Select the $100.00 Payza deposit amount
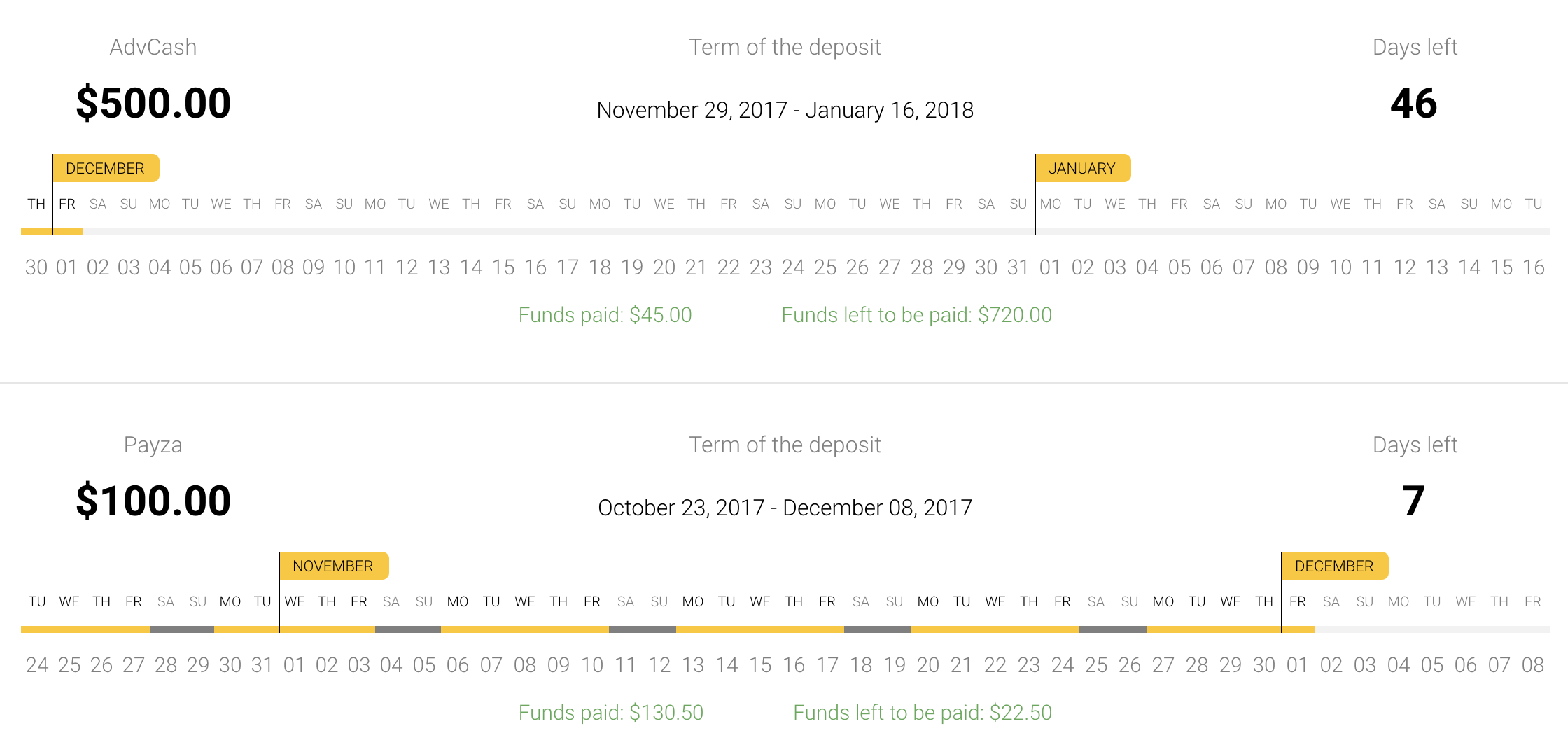Viewport: 1568px width, 738px height. click(x=153, y=501)
